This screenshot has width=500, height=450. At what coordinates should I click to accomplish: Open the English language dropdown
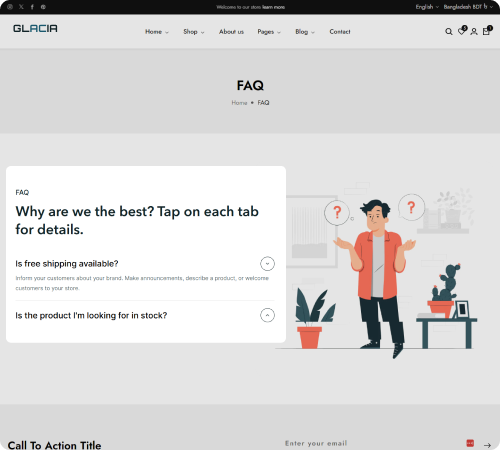coord(427,7)
